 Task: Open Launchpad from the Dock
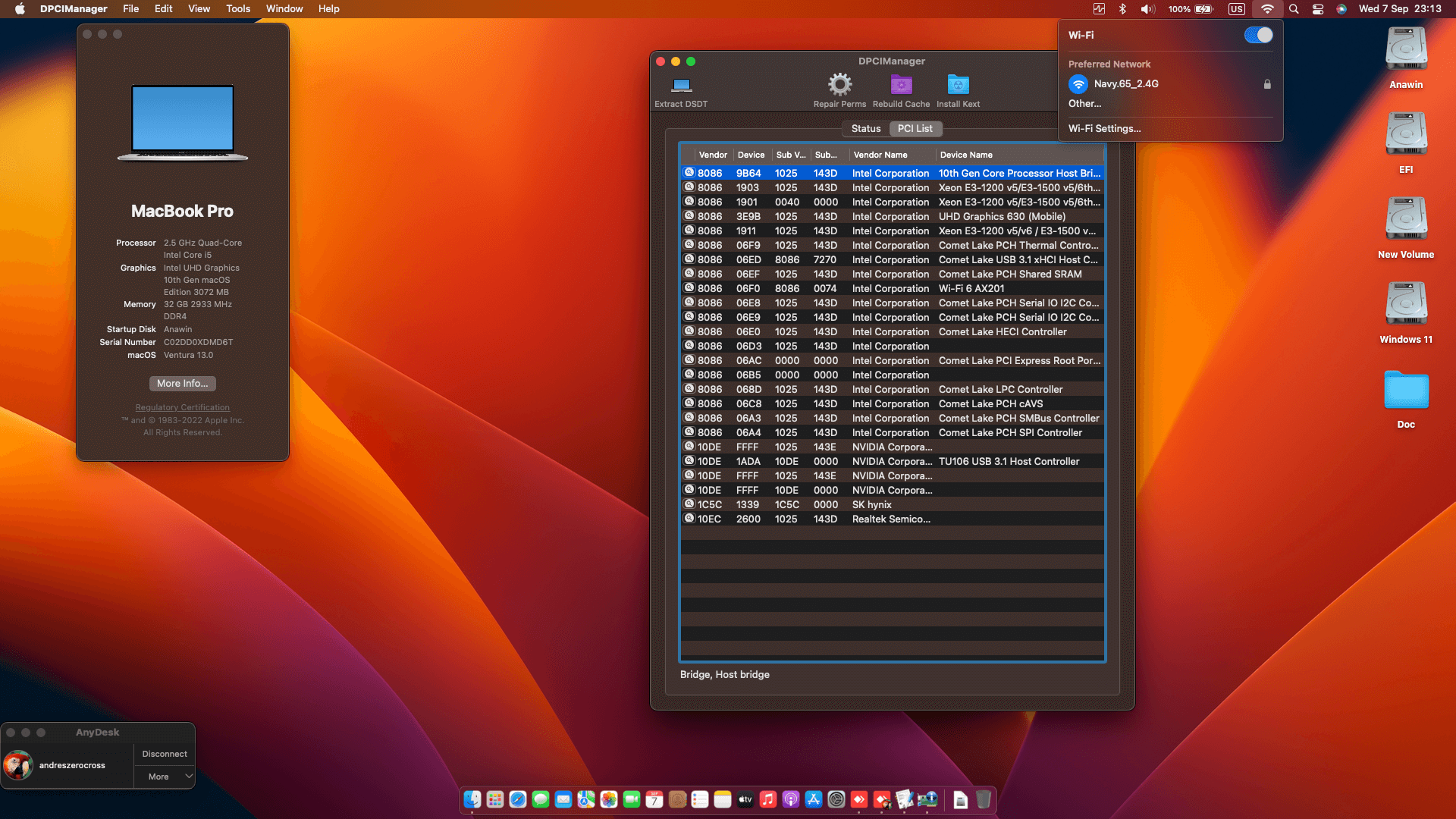tap(495, 799)
